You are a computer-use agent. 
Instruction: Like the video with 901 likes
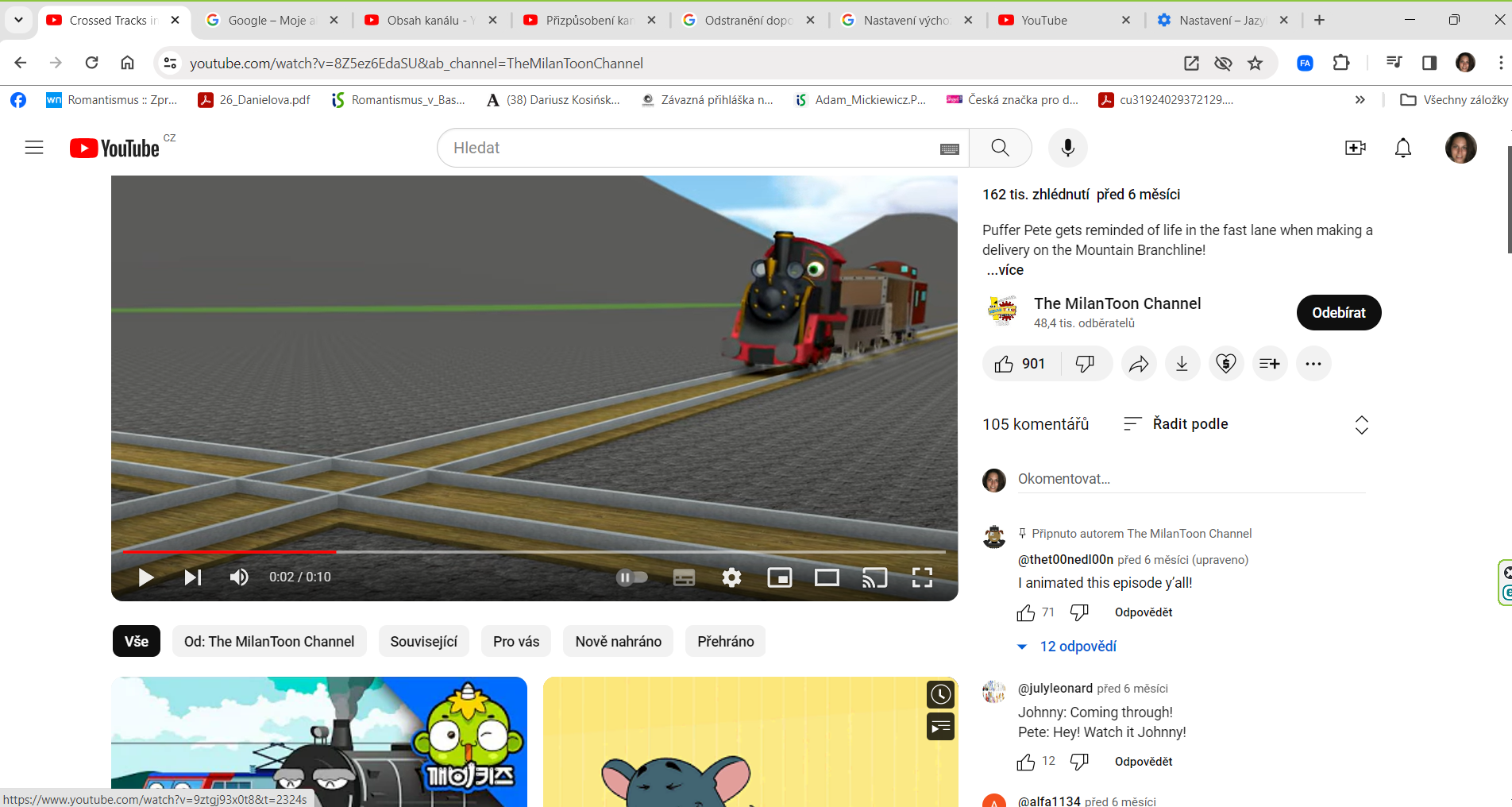(x=1020, y=364)
